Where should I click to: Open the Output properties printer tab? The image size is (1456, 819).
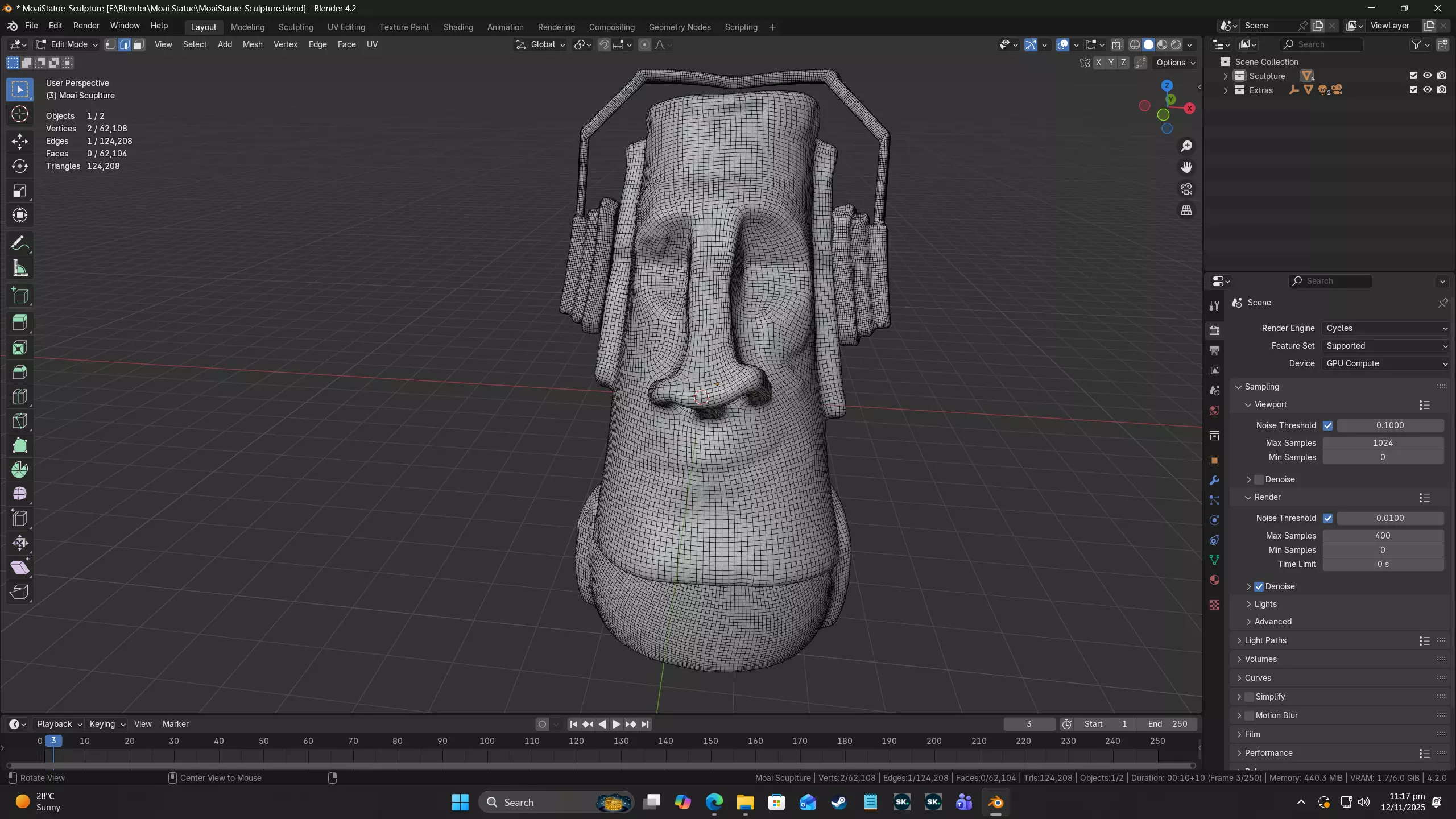click(1214, 350)
